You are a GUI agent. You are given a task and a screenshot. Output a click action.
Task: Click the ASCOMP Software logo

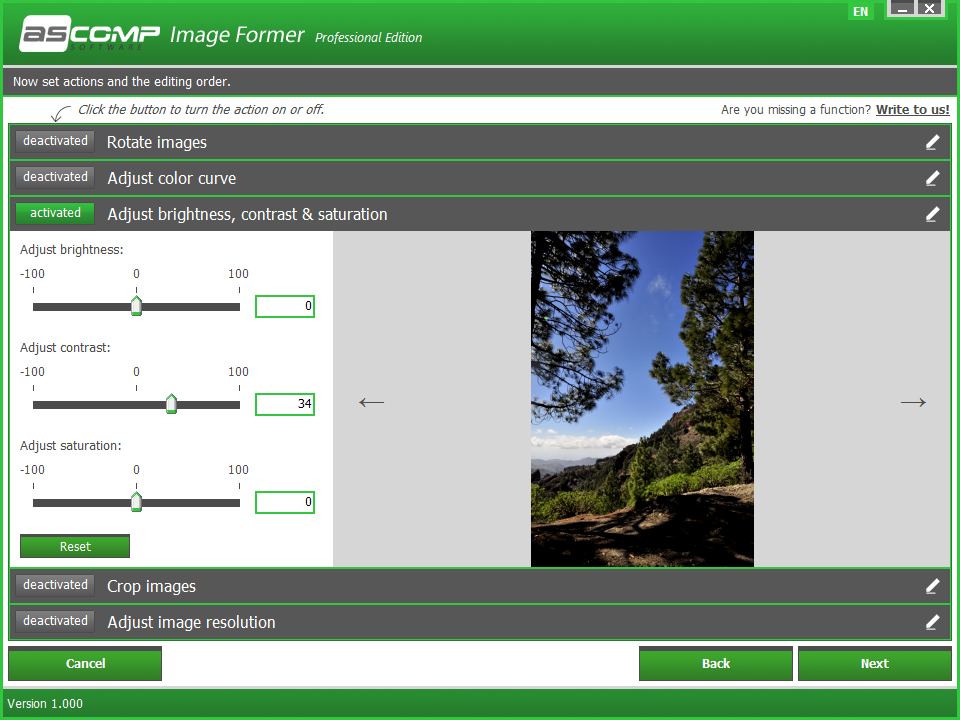pyautogui.click(x=89, y=34)
